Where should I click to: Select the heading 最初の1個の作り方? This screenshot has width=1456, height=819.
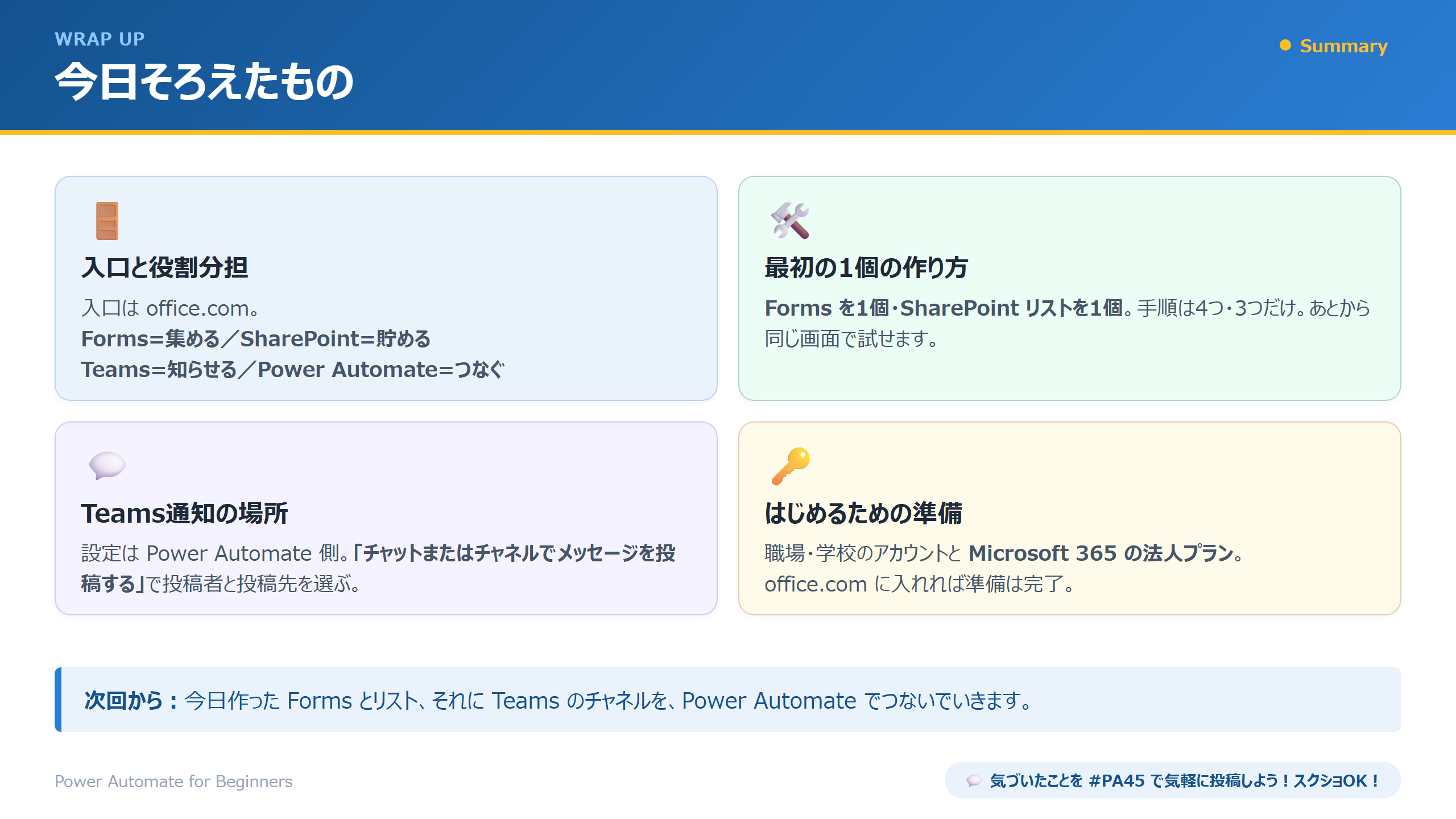pos(866,267)
